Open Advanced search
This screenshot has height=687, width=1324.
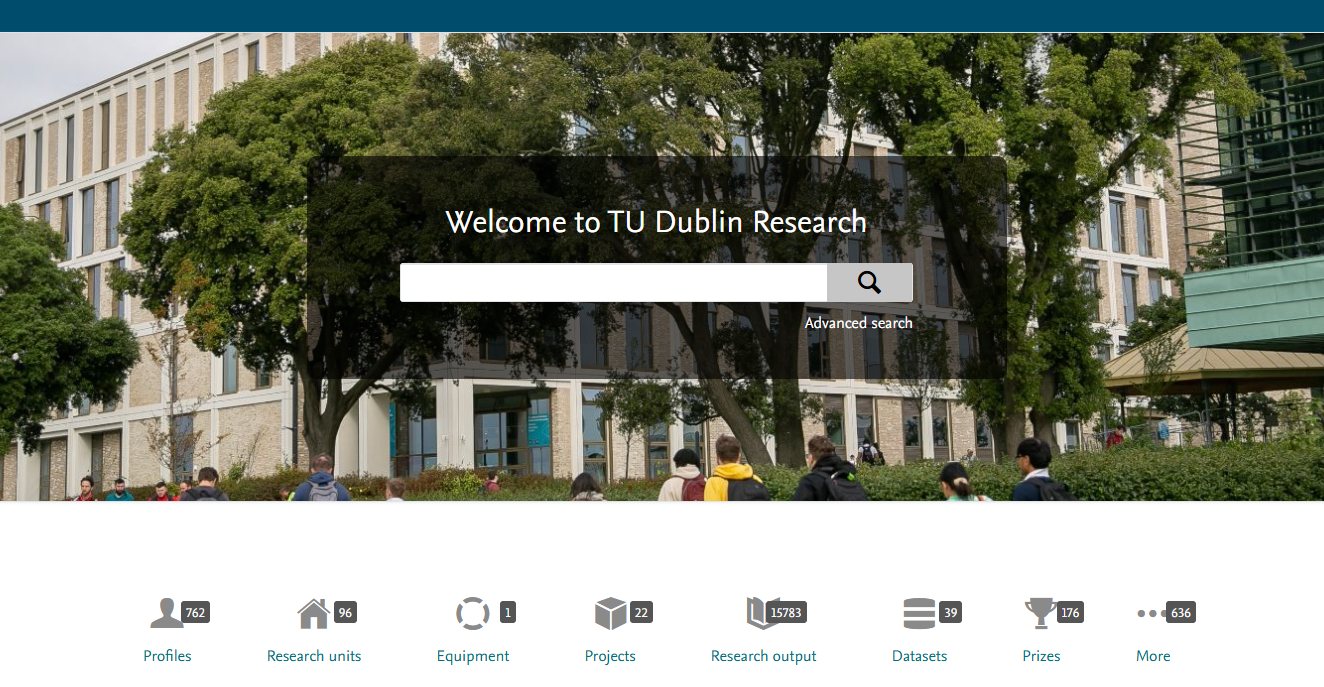(x=858, y=323)
